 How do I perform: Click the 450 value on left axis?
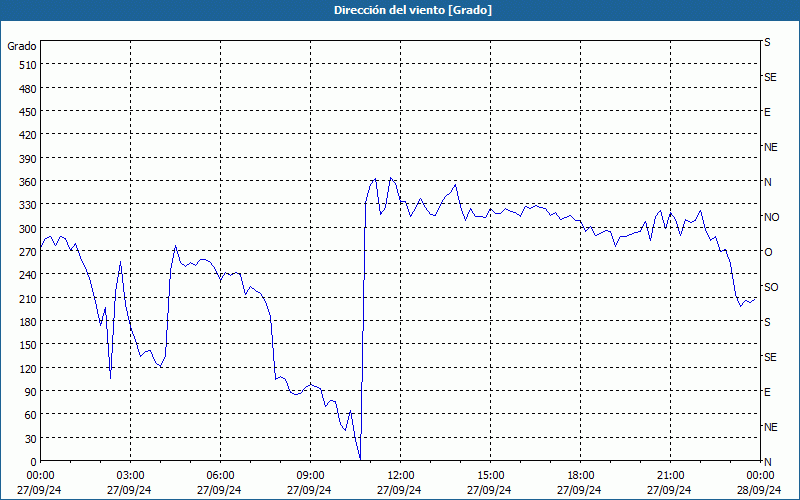click(28, 112)
